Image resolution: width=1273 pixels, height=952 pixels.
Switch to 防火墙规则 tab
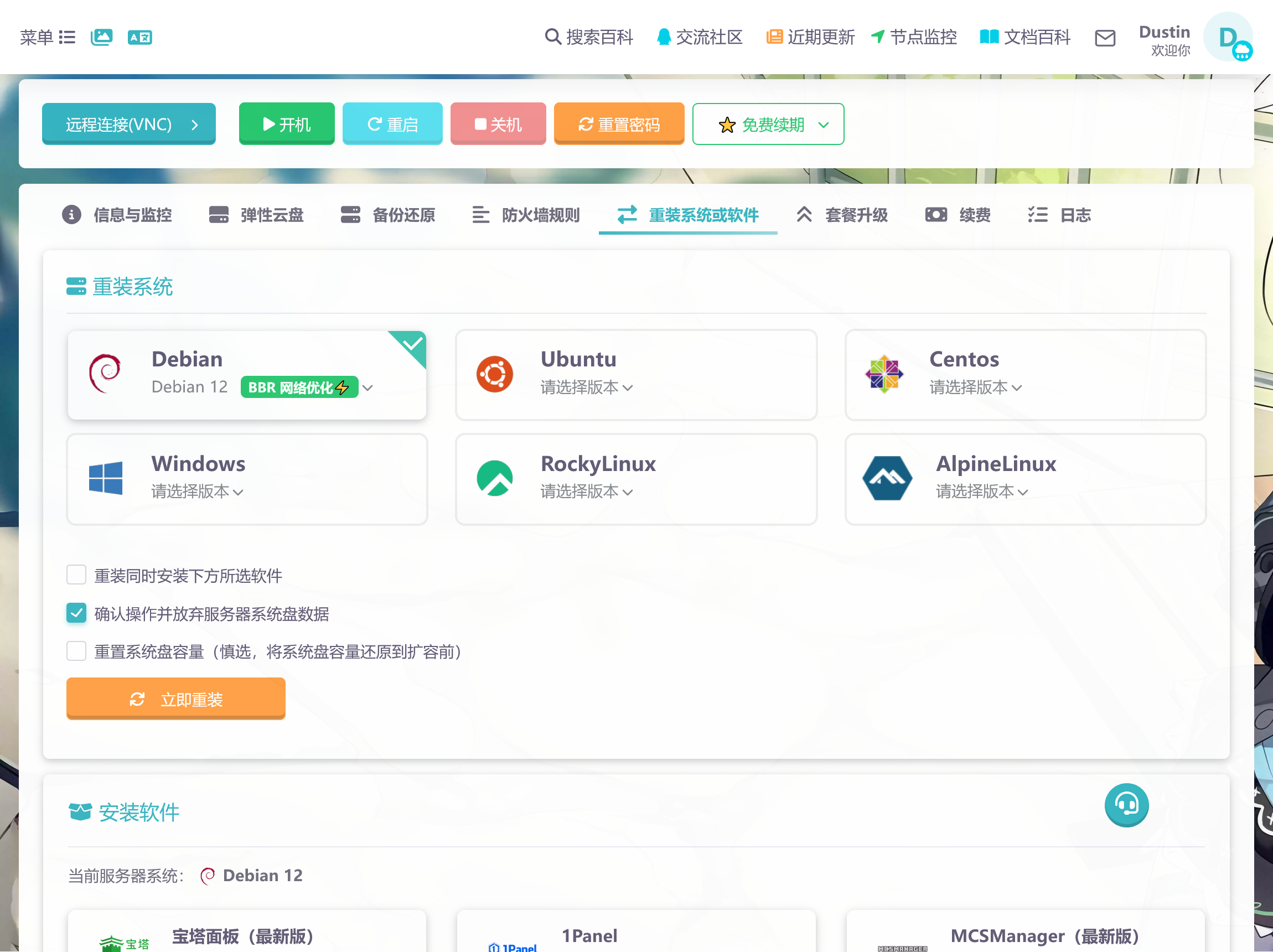click(x=526, y=215)
